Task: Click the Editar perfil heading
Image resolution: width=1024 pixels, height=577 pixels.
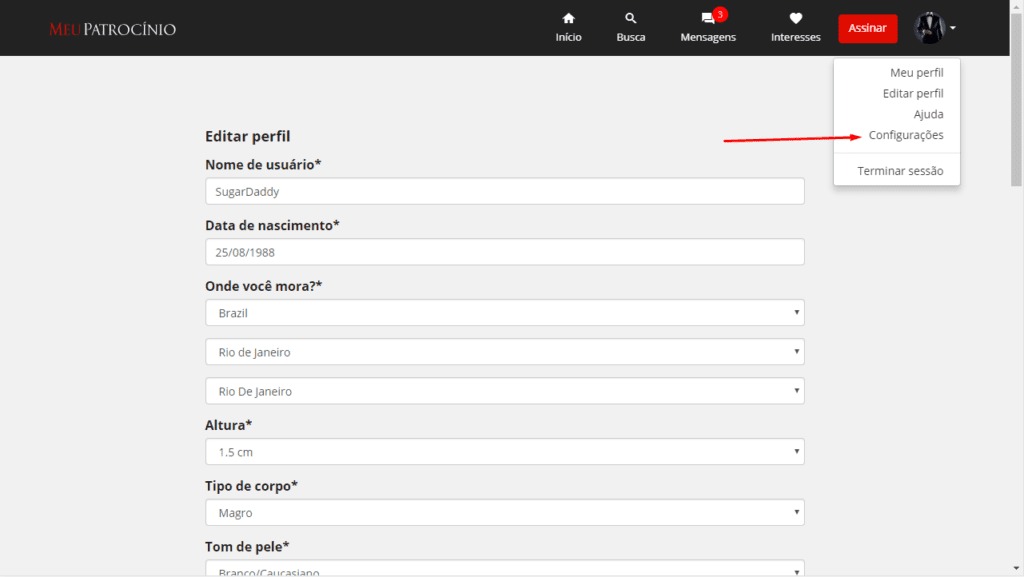Action: (248, 136)
